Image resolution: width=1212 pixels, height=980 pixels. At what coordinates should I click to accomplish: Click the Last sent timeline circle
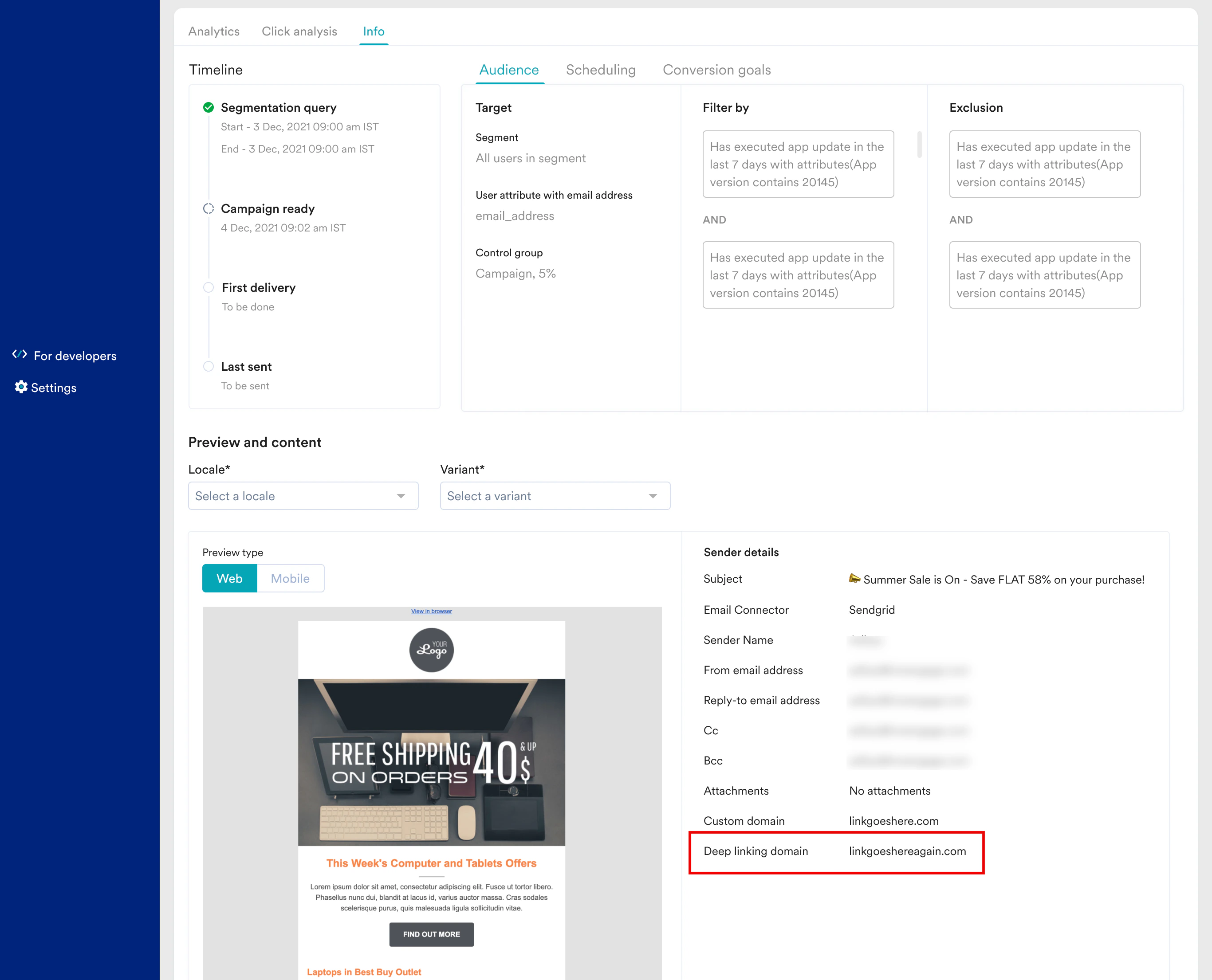(x=209, y=366)
